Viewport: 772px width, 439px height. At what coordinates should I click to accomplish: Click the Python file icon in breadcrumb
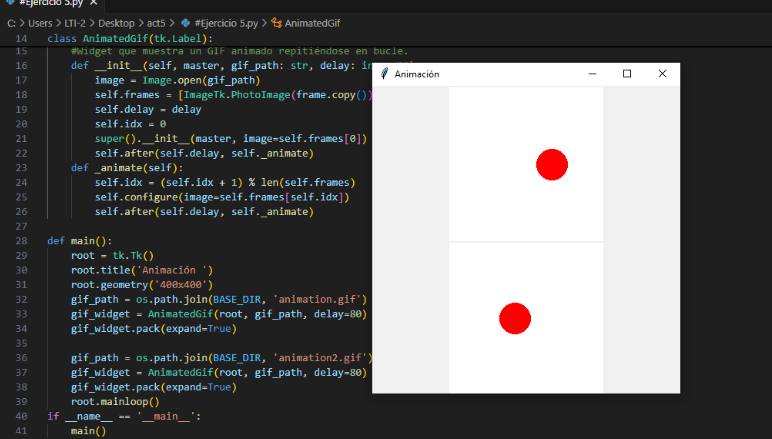pyautogui.click(x=186, y=22)
